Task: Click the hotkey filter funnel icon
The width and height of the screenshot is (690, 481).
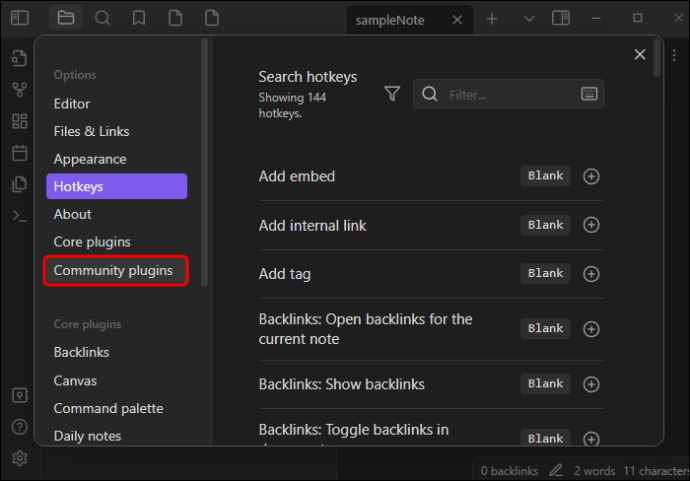Action: 392,93
